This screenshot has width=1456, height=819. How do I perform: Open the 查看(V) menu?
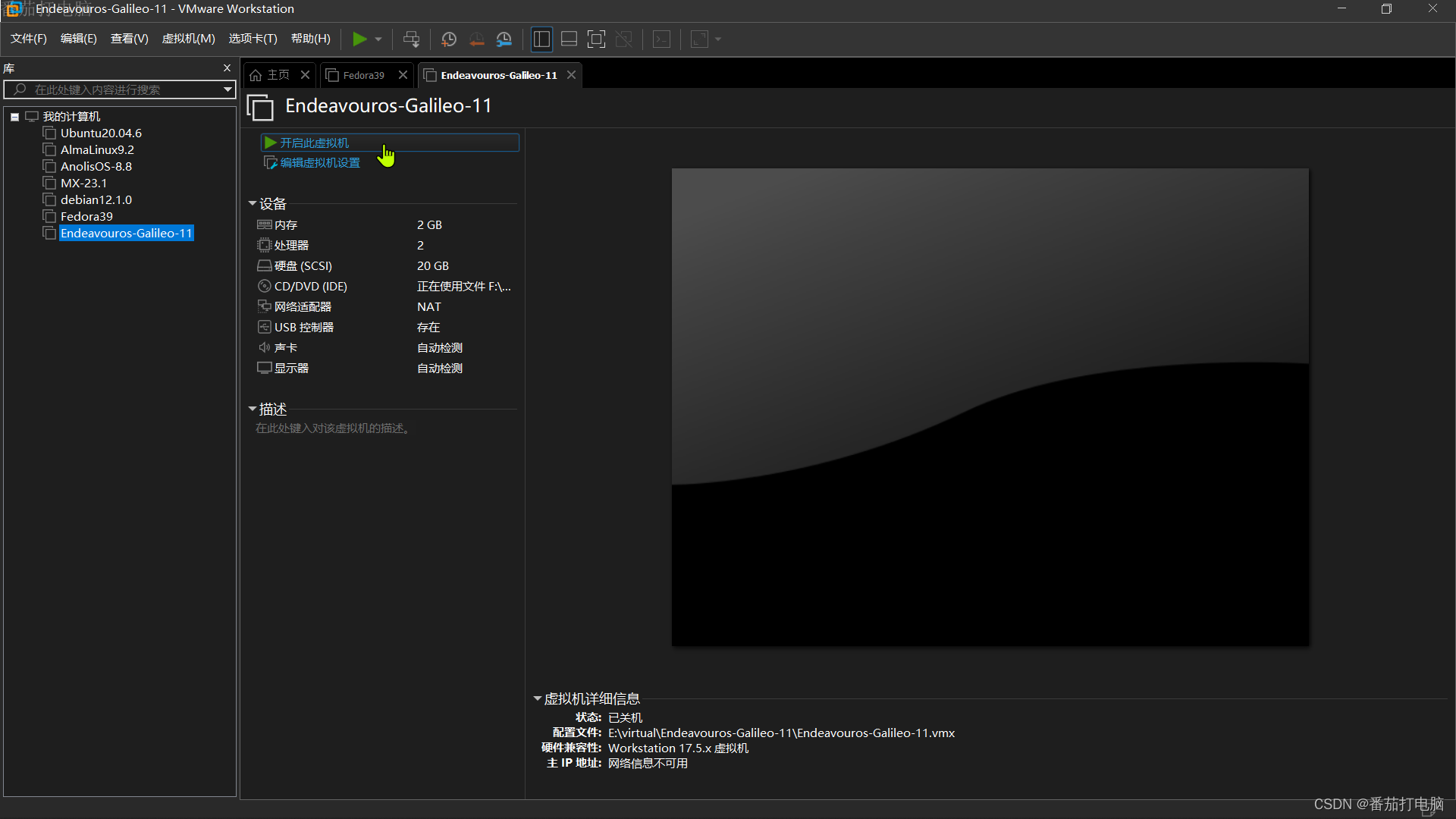pyautogui.click(x=130, y=39)
